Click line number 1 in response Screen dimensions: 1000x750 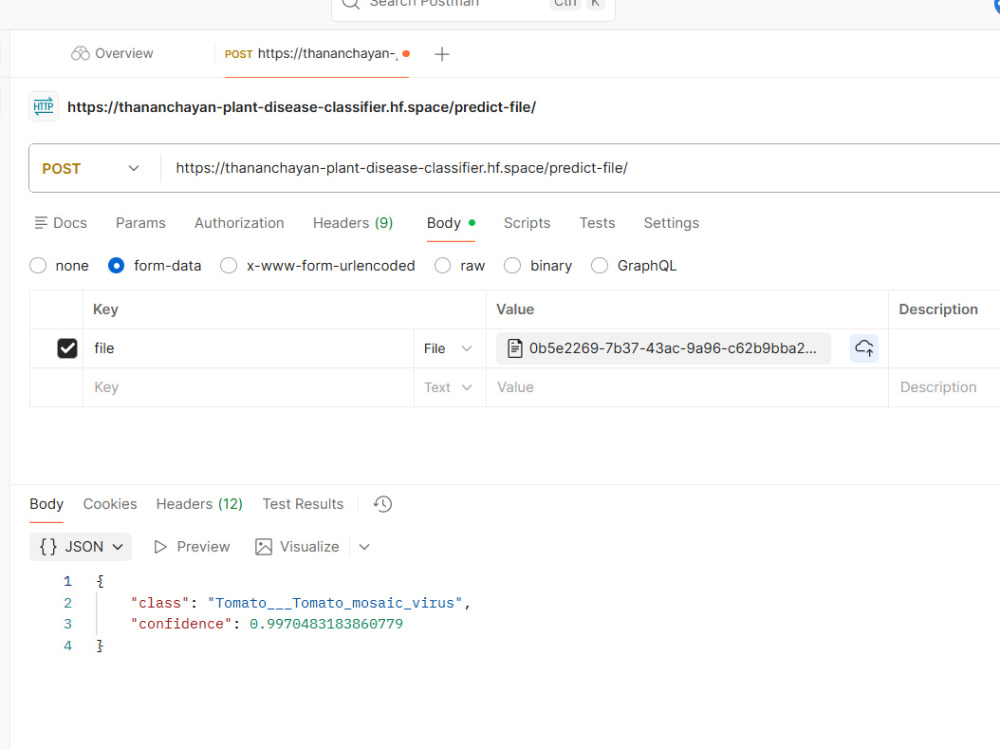point(68,581)
